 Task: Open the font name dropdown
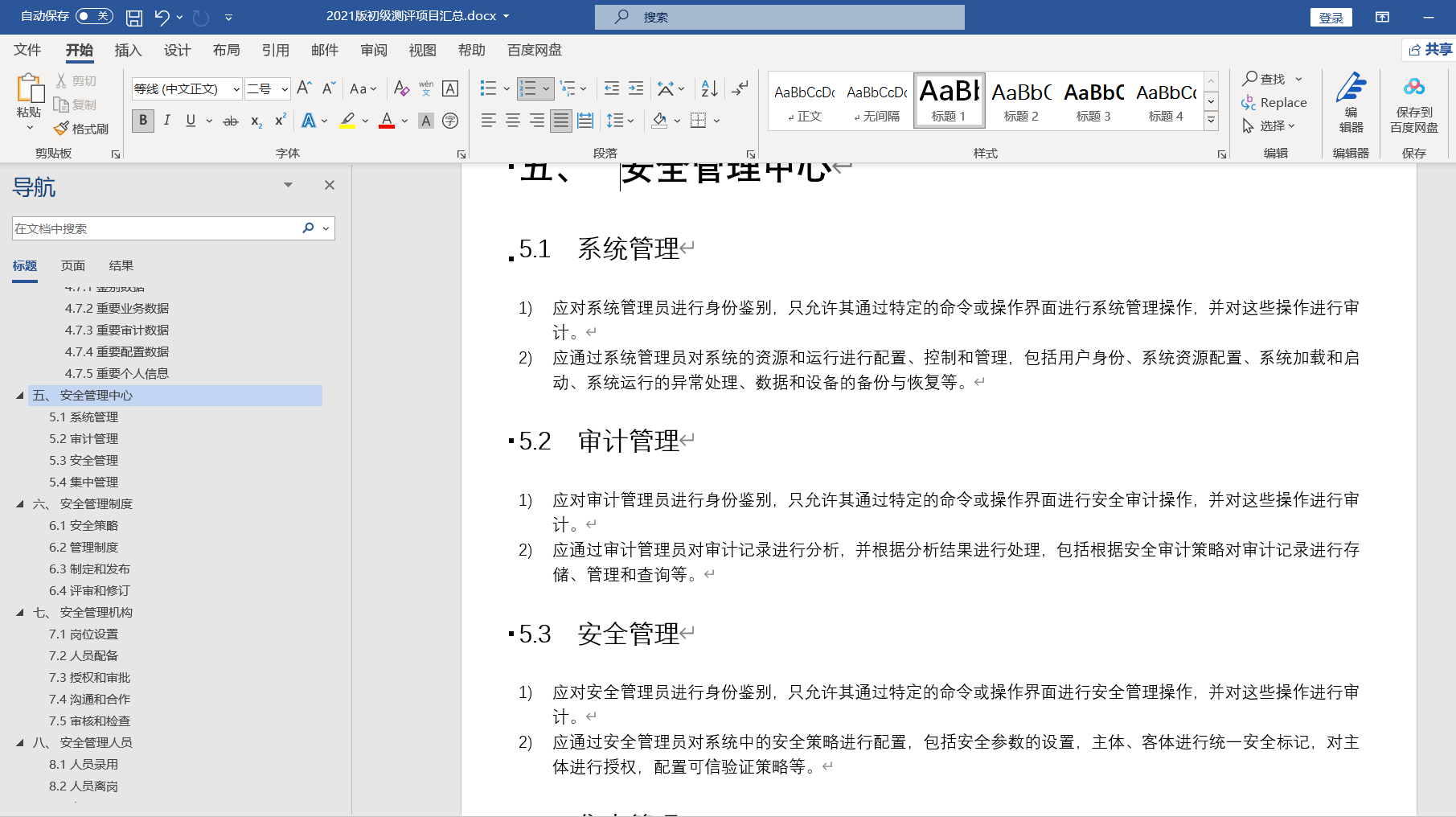pos(236,88)
